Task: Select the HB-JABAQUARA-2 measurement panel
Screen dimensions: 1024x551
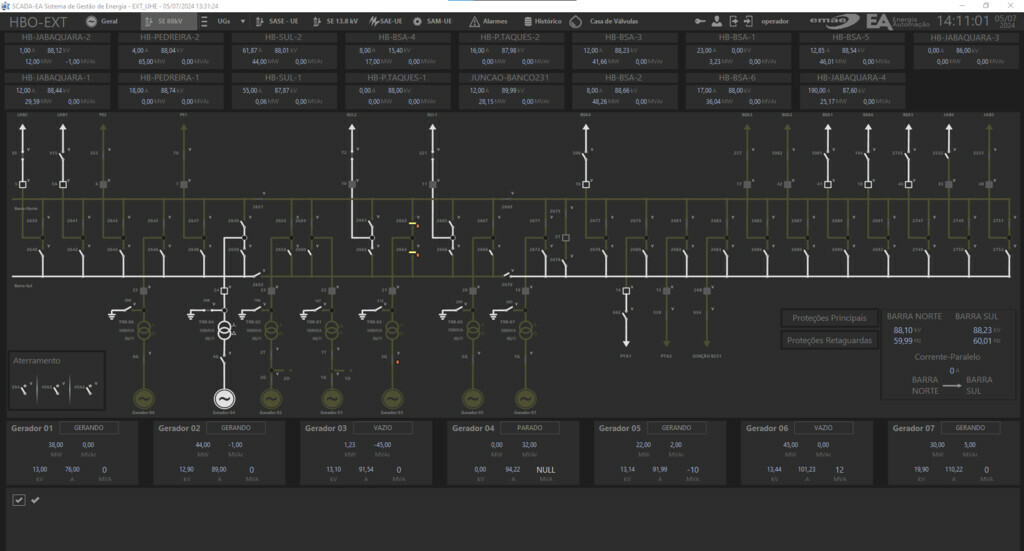Action: (57, 49)
